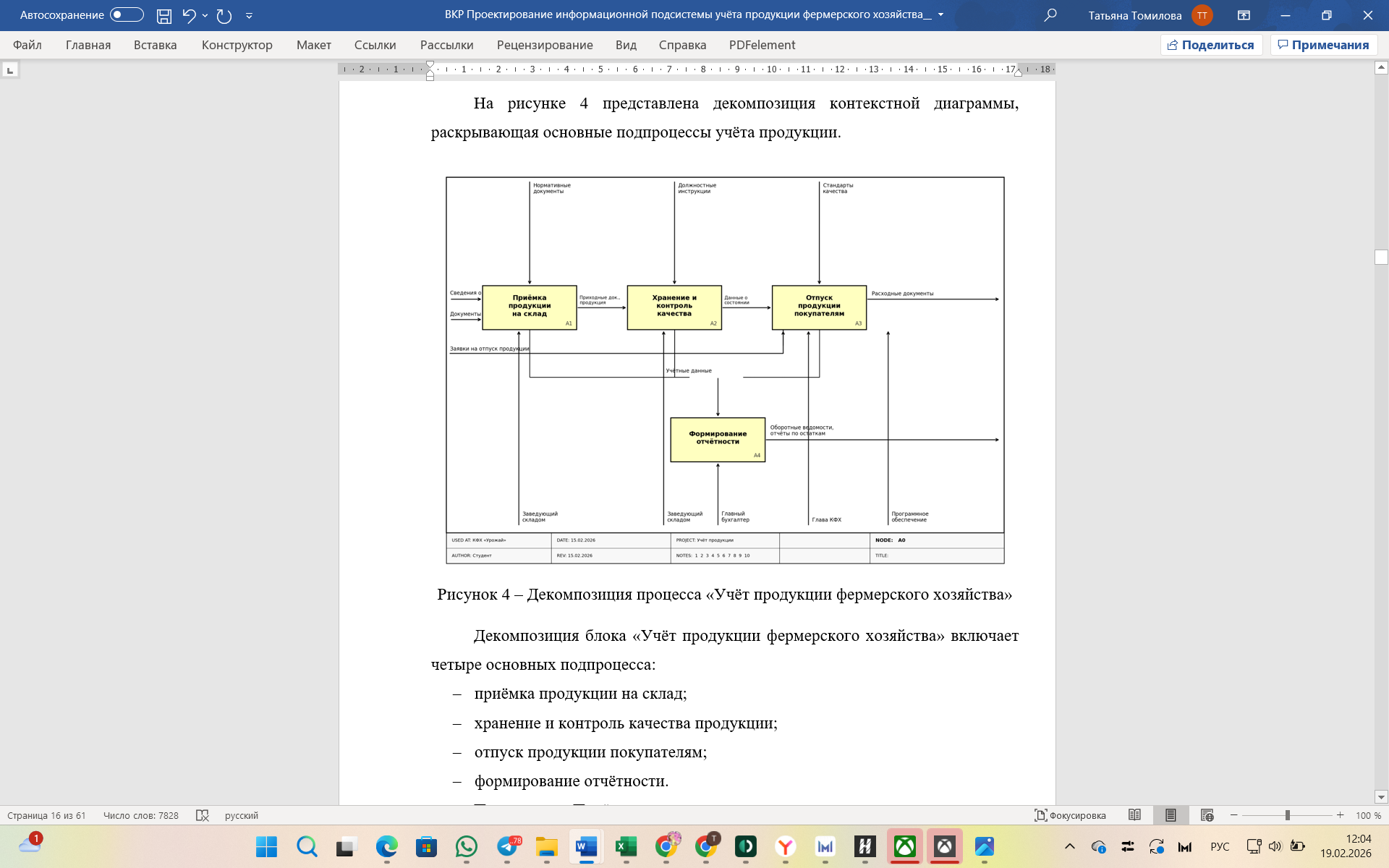Image resolution: width=1389 pixels, height=868 pixels.
Task: Open the search magnifier in title bar
Action: (1050, 15)
